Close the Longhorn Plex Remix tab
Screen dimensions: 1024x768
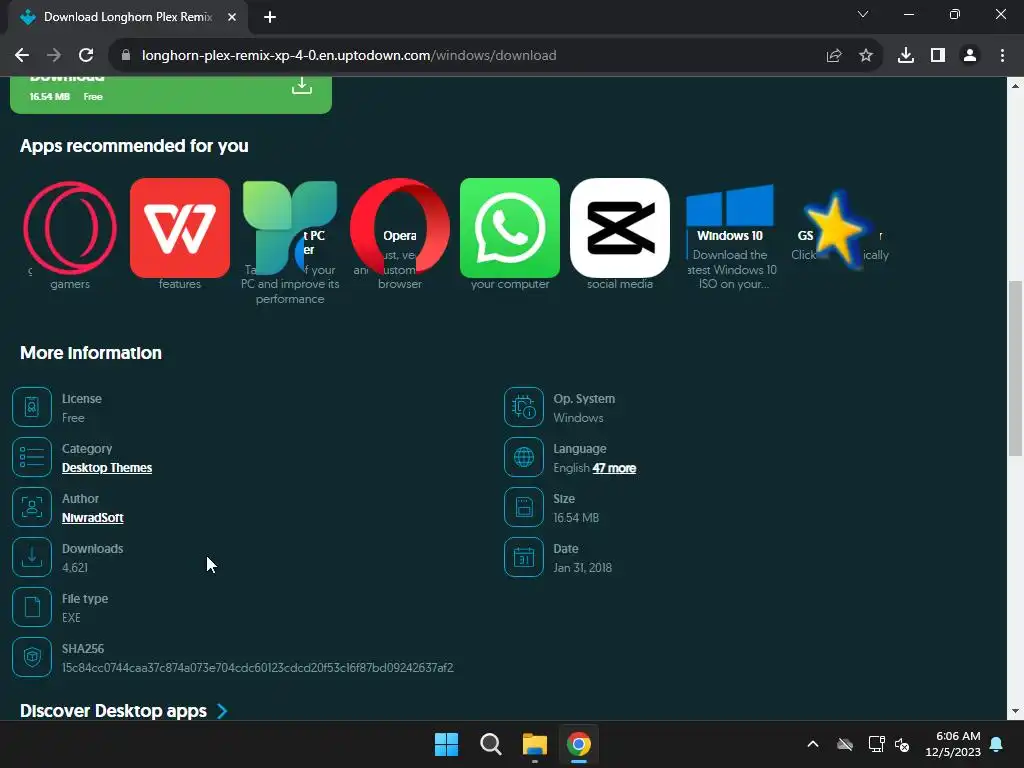[232, 17]
